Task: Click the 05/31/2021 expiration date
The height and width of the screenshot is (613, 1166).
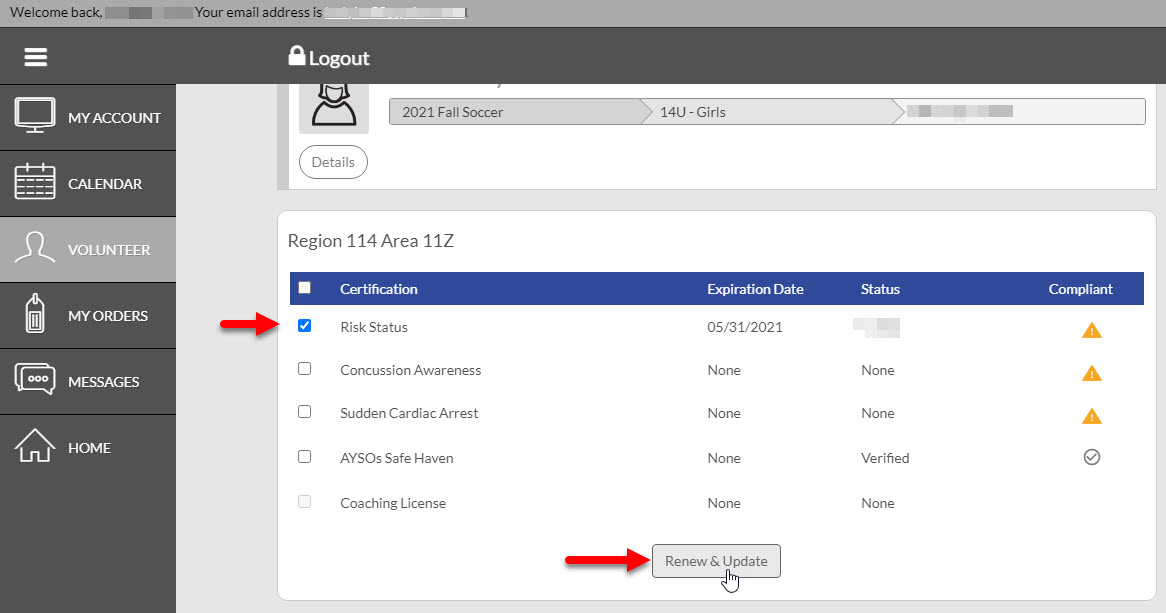Action: click(x=745, y=327)
